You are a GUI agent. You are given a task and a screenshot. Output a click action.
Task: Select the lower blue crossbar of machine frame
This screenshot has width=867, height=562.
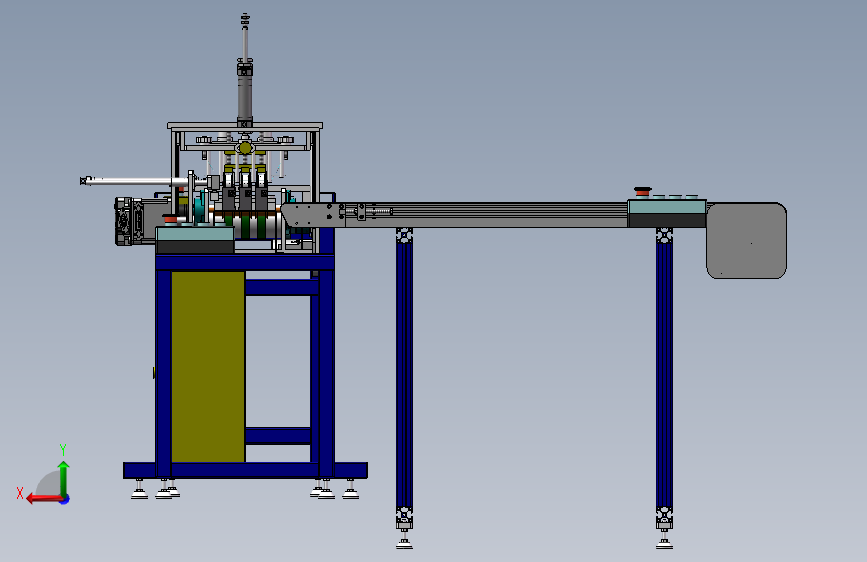[278, 435]
